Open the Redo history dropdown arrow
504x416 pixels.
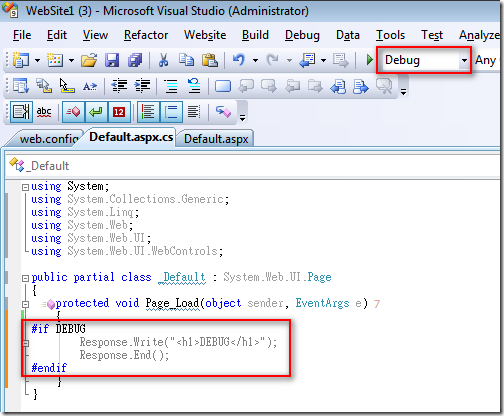pyautogui.click(x=289, y=61)
